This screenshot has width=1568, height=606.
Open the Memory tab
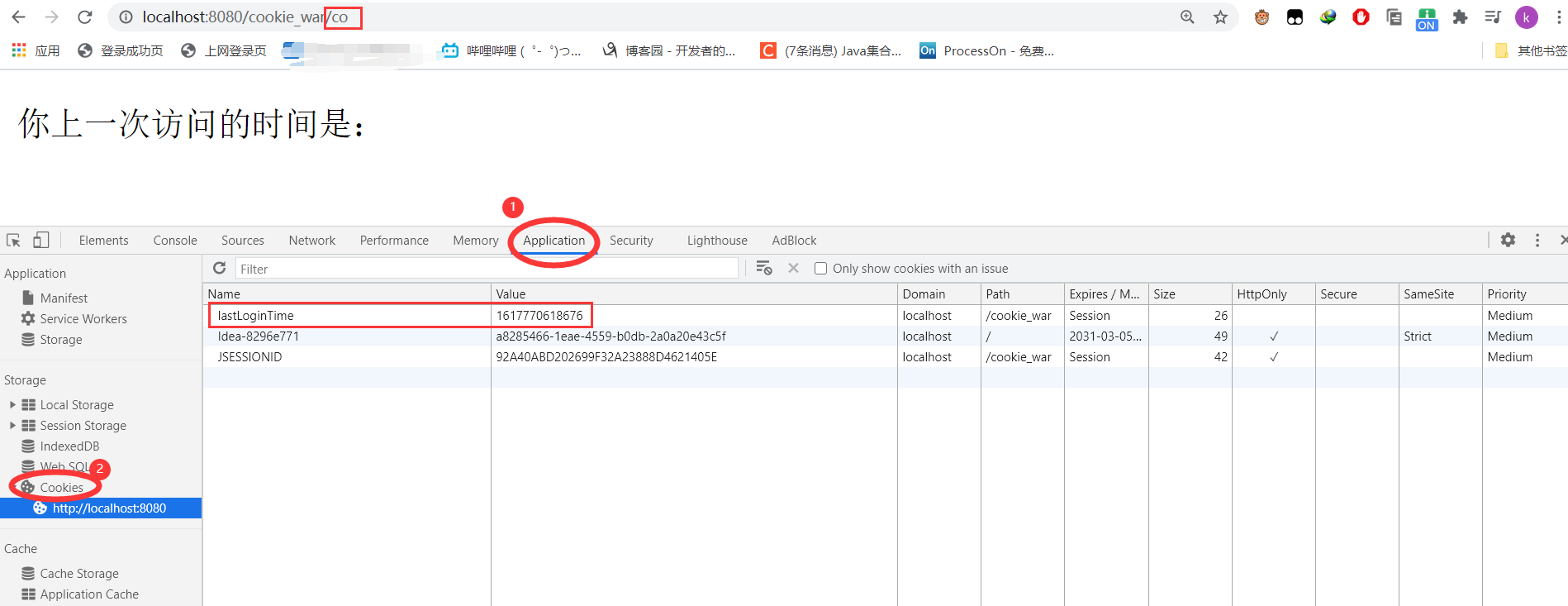click(x=476, y=241)
